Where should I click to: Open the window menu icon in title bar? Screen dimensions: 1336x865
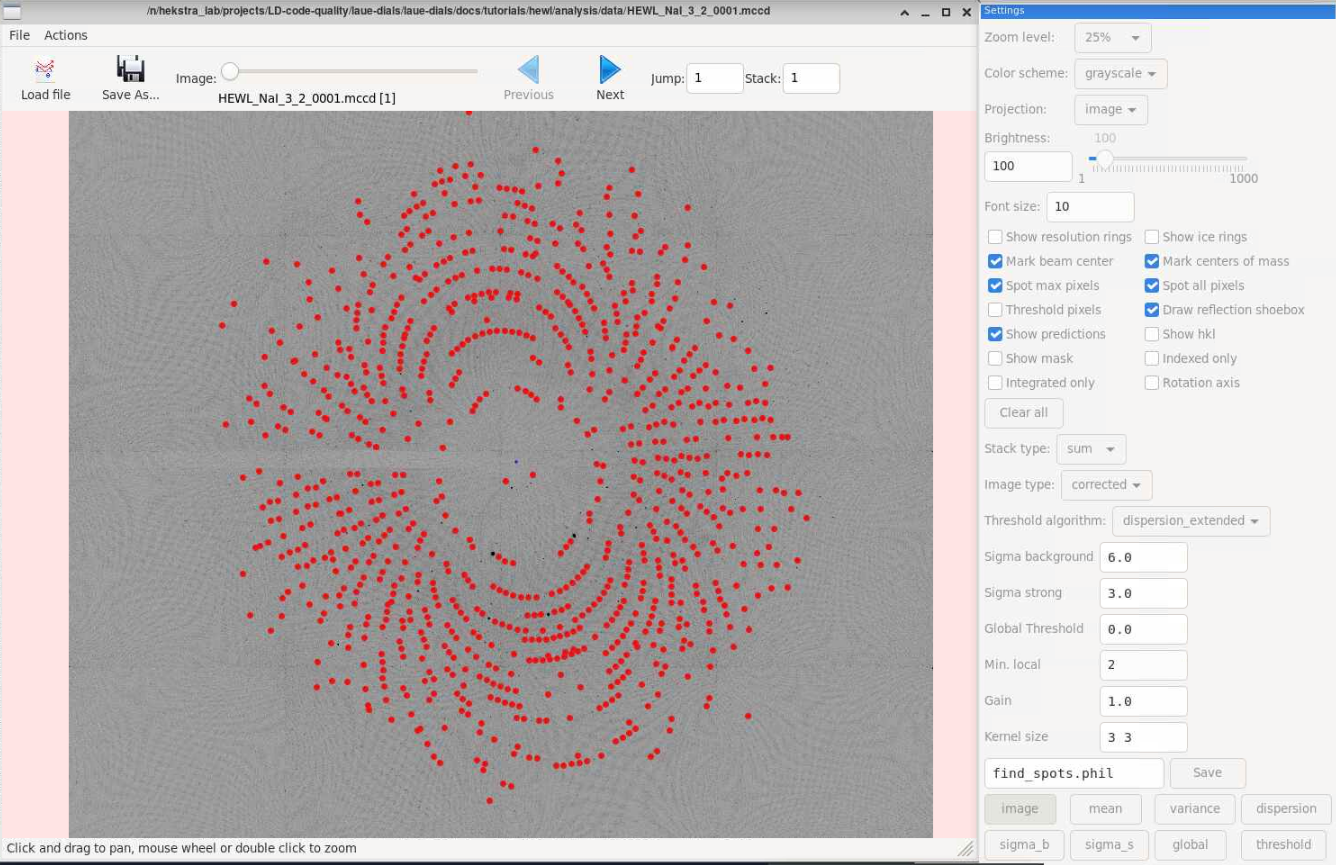(12, 11)
